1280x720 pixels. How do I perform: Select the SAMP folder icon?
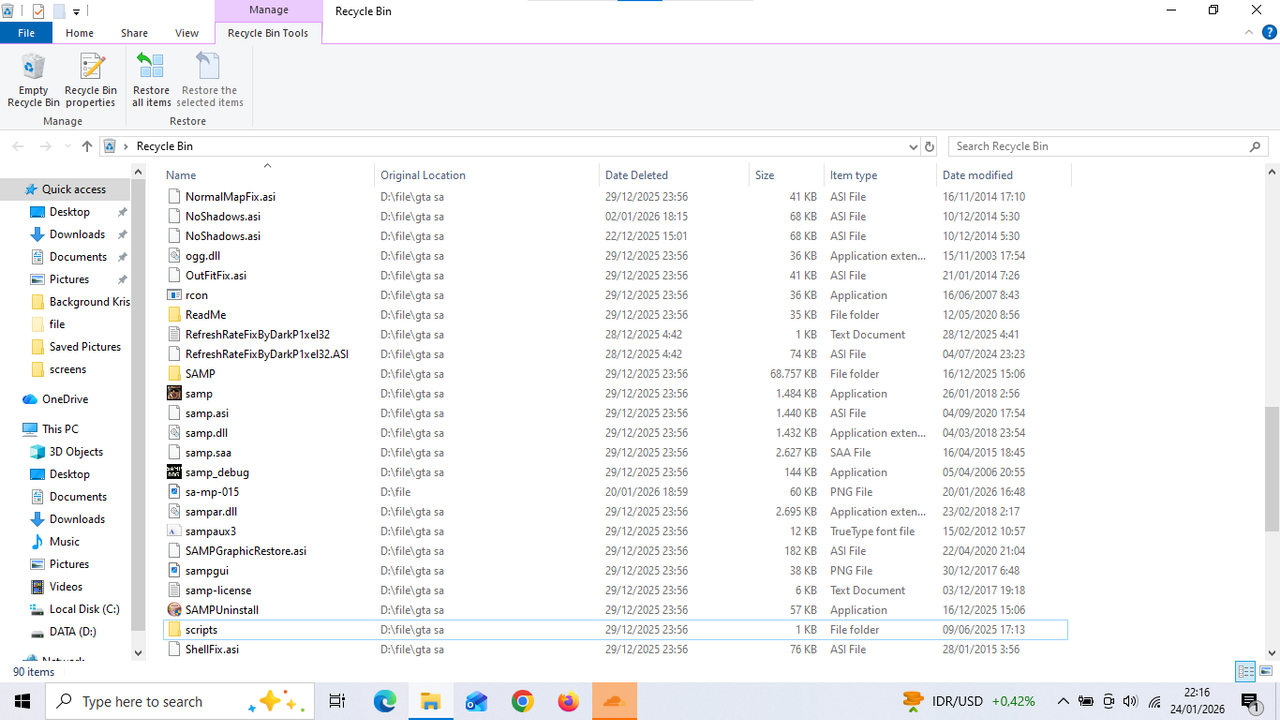pos(174,374)
